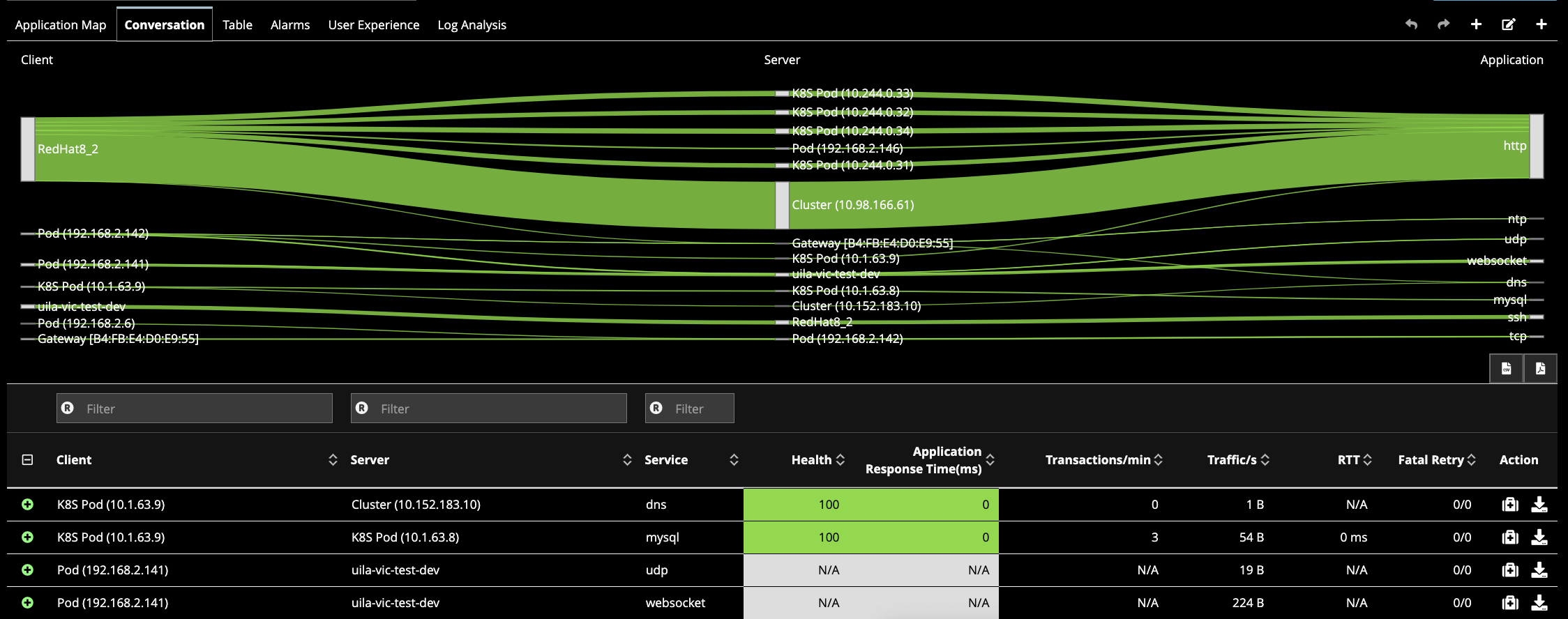
Task: Toggle regex mode on Service filter
Action: (656, 408)
